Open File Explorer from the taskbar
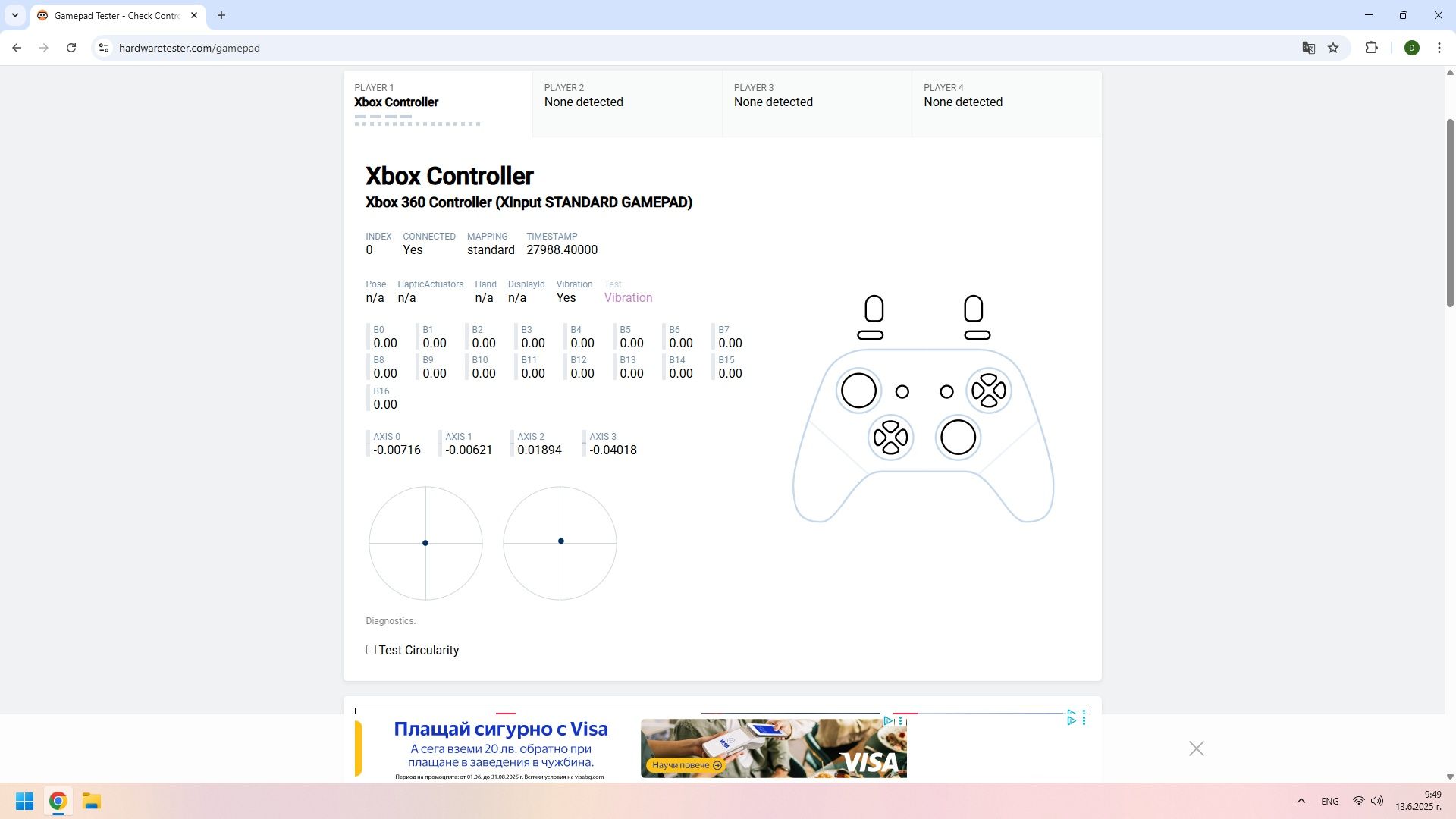The height and width of the screenshot is (819, 1456). click(92, 802)
